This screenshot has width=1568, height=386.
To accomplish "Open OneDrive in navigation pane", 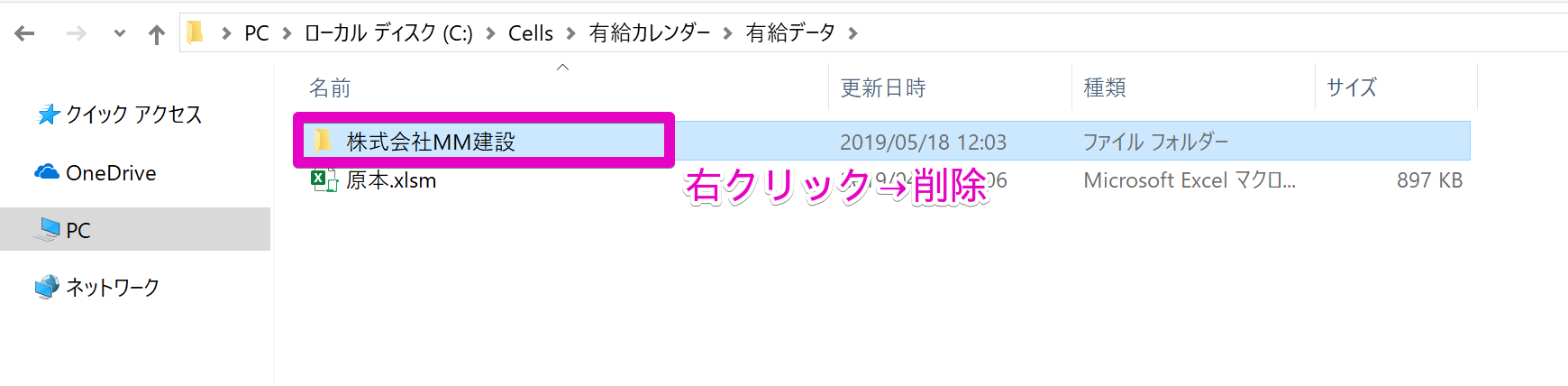I will (x=96, y=172).
